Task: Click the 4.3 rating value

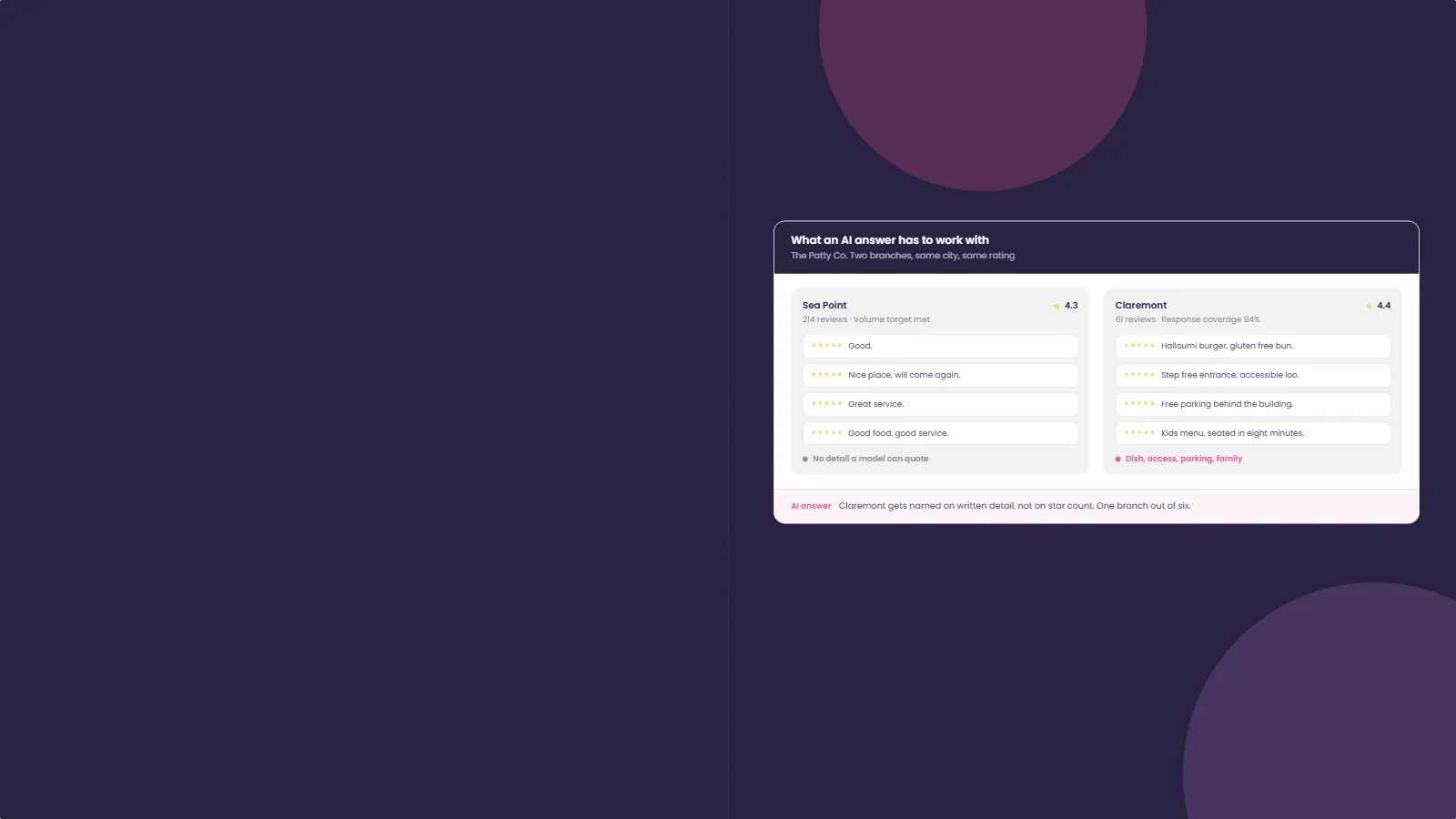Action: tap(1071, 306)
